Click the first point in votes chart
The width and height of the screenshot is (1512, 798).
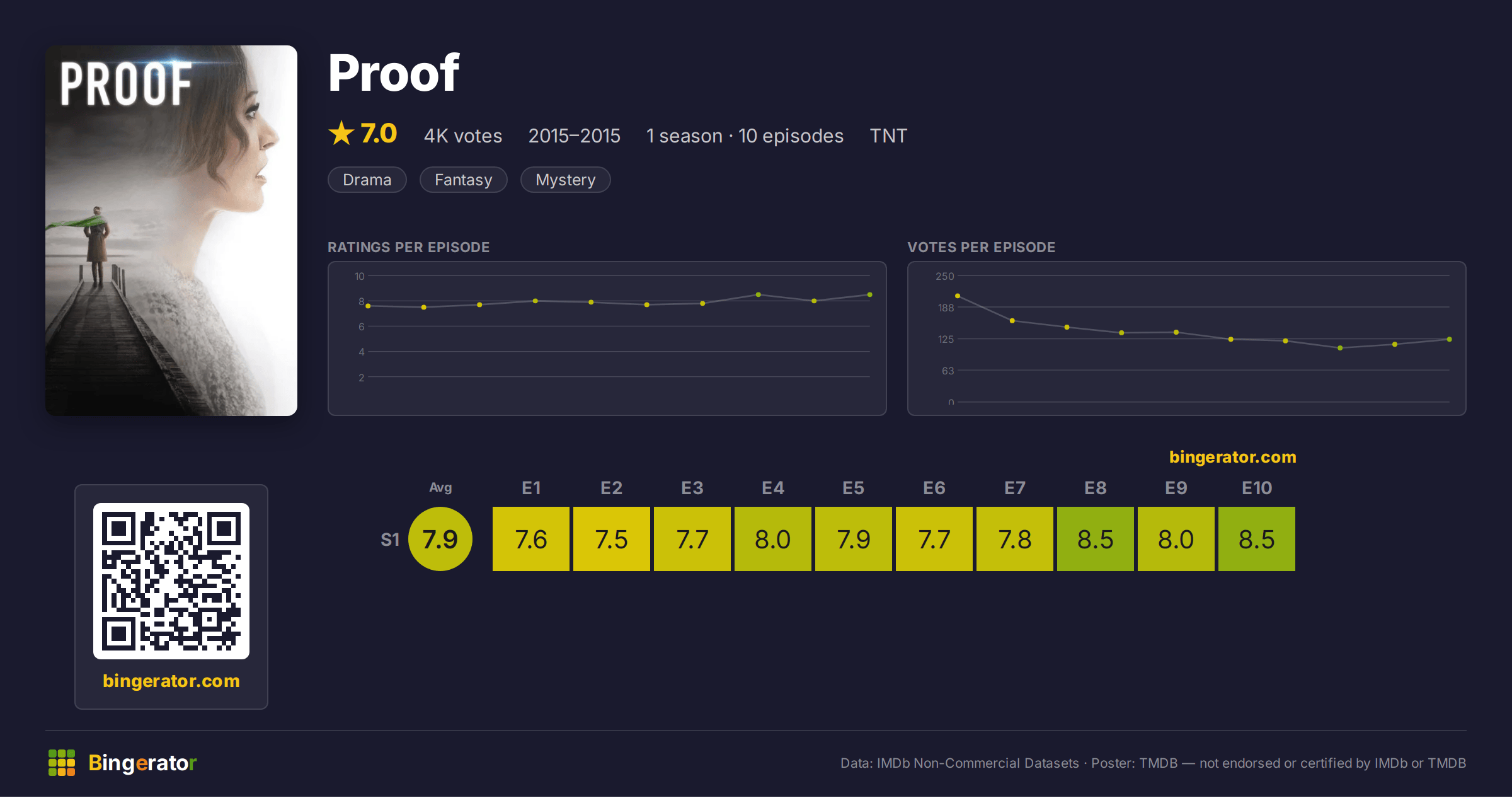(x=958, y=296)
